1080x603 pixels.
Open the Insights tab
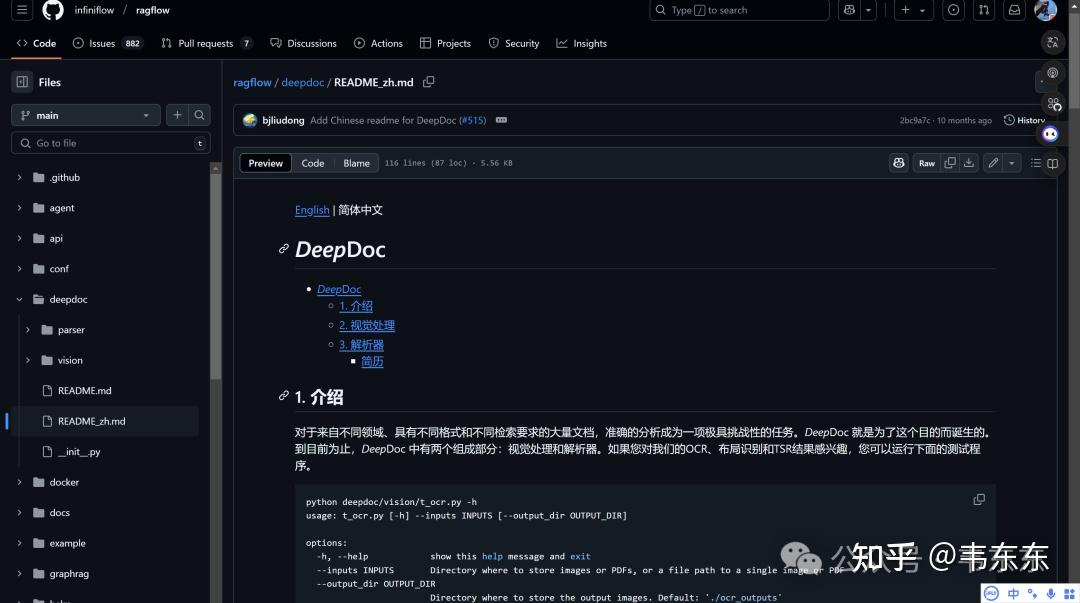[582, 43]
